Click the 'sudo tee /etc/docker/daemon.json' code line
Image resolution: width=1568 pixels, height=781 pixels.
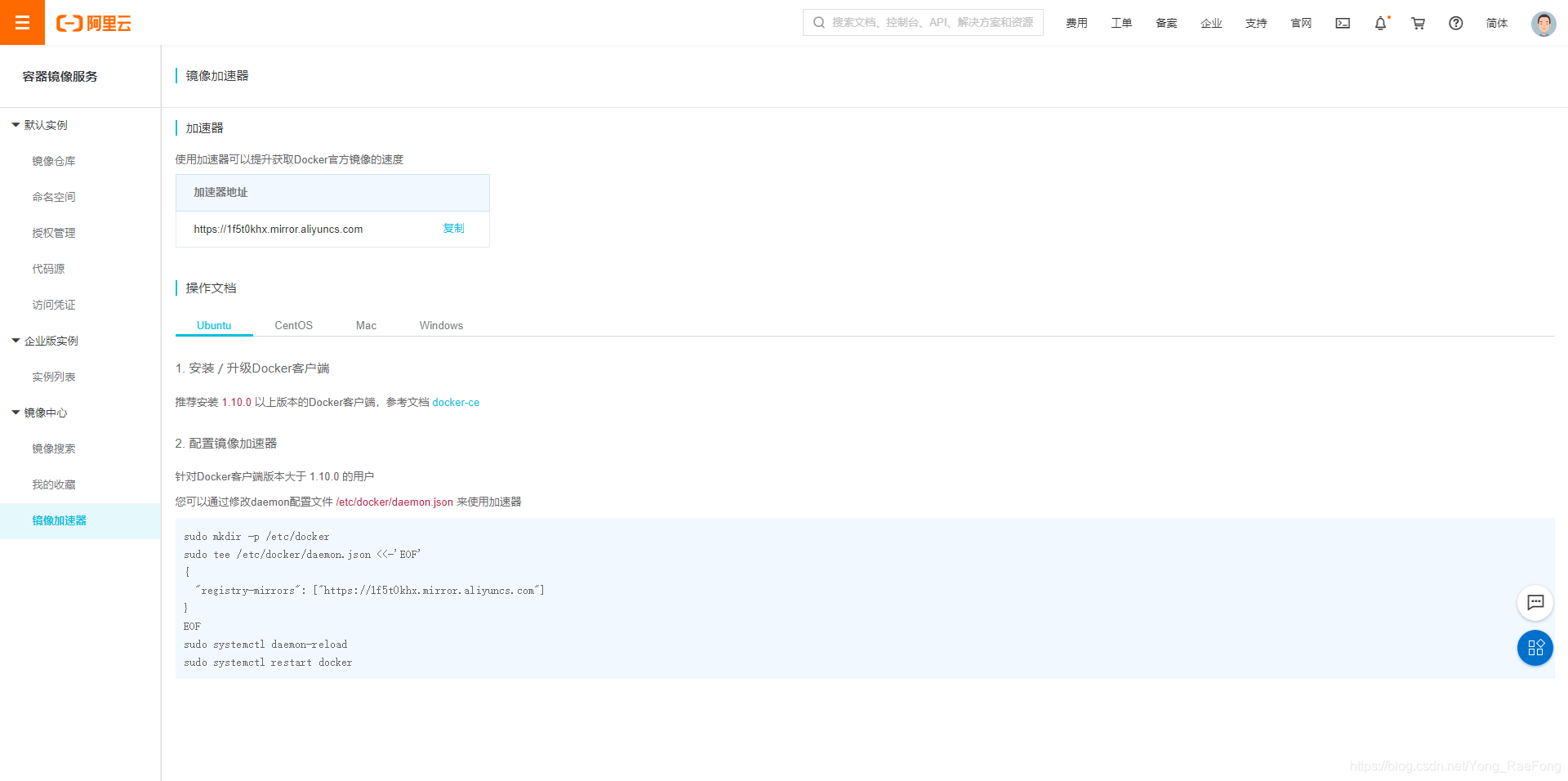(302, 555)
